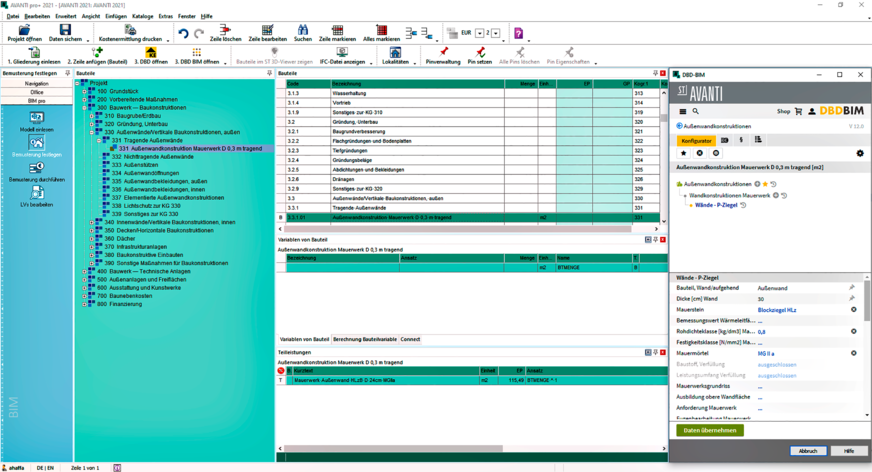Open the Kataloge menu
872x472 pixels.
pos(143,16)
